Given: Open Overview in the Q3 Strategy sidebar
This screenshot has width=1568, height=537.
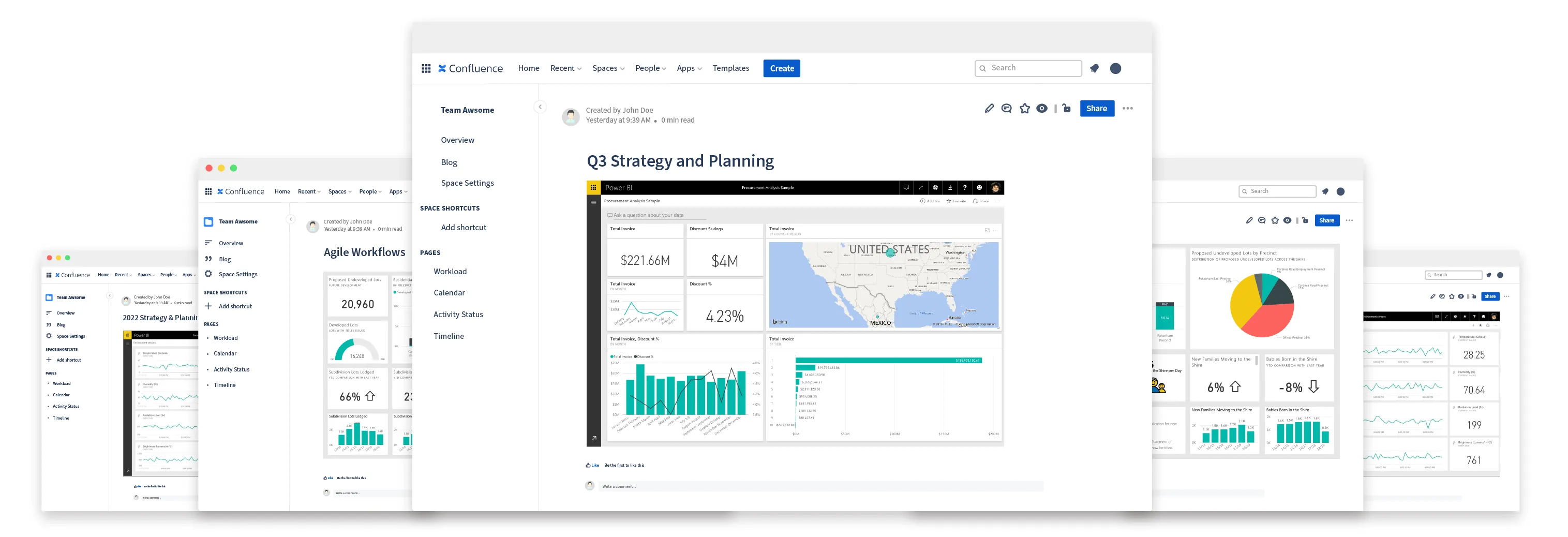Looking at the screenshot, I should click(457, 140).
